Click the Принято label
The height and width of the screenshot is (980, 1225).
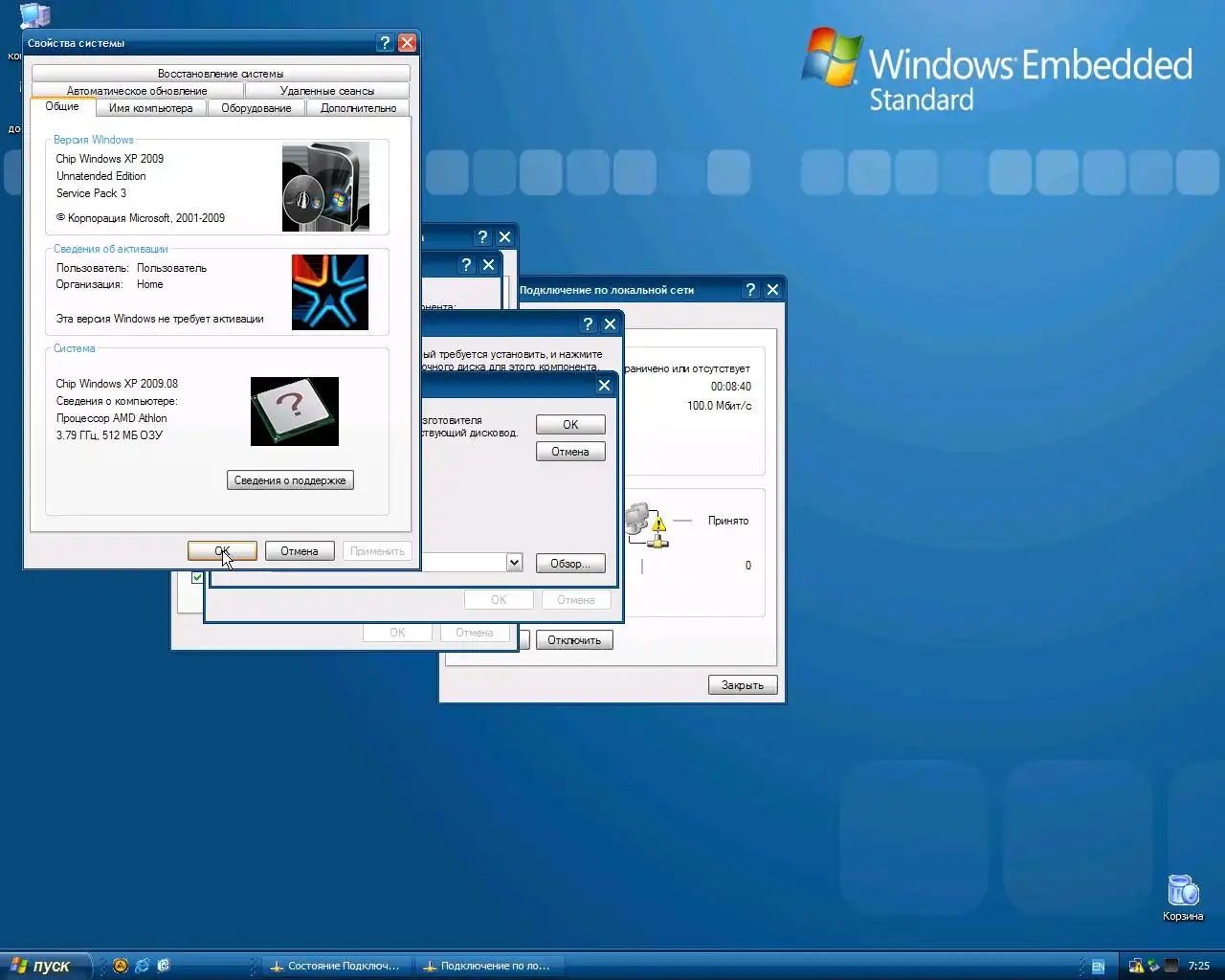tap(728, 521)
